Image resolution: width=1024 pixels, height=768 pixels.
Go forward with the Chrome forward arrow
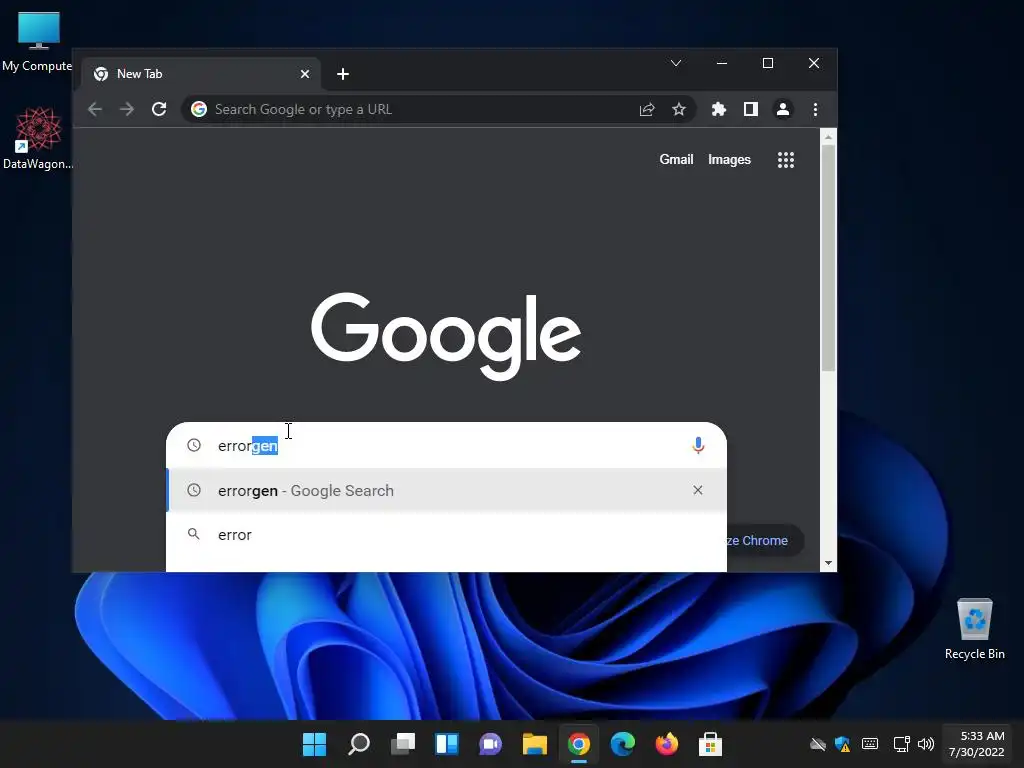click(x=127, y=109)
